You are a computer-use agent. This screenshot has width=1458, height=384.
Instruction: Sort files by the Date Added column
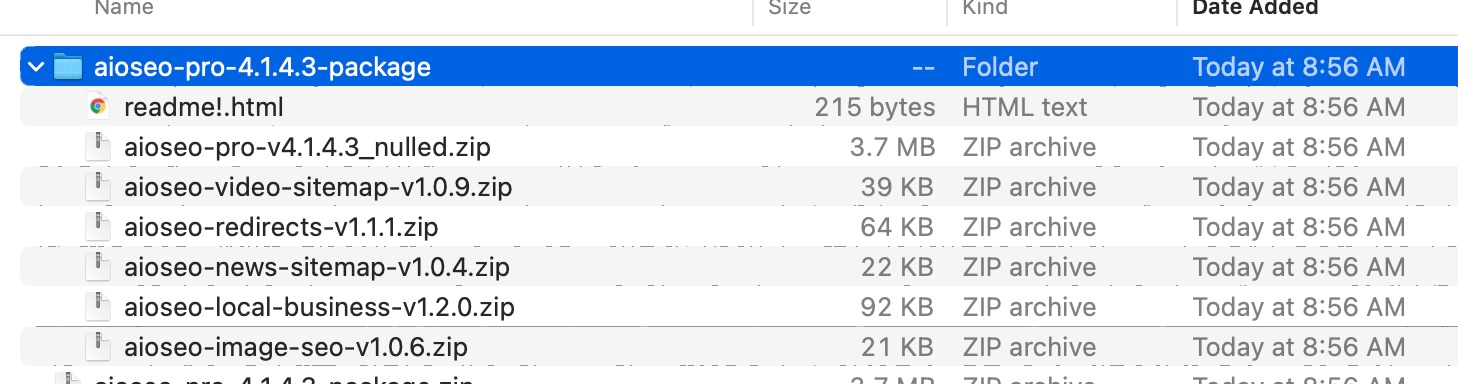pyautogui.click(x=1255, y=8)
